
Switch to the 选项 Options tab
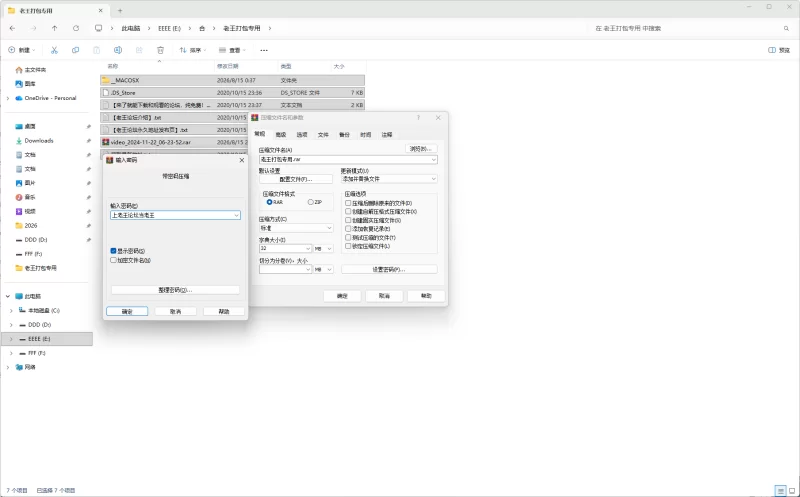pyautogui.click(x=302, y=135)
